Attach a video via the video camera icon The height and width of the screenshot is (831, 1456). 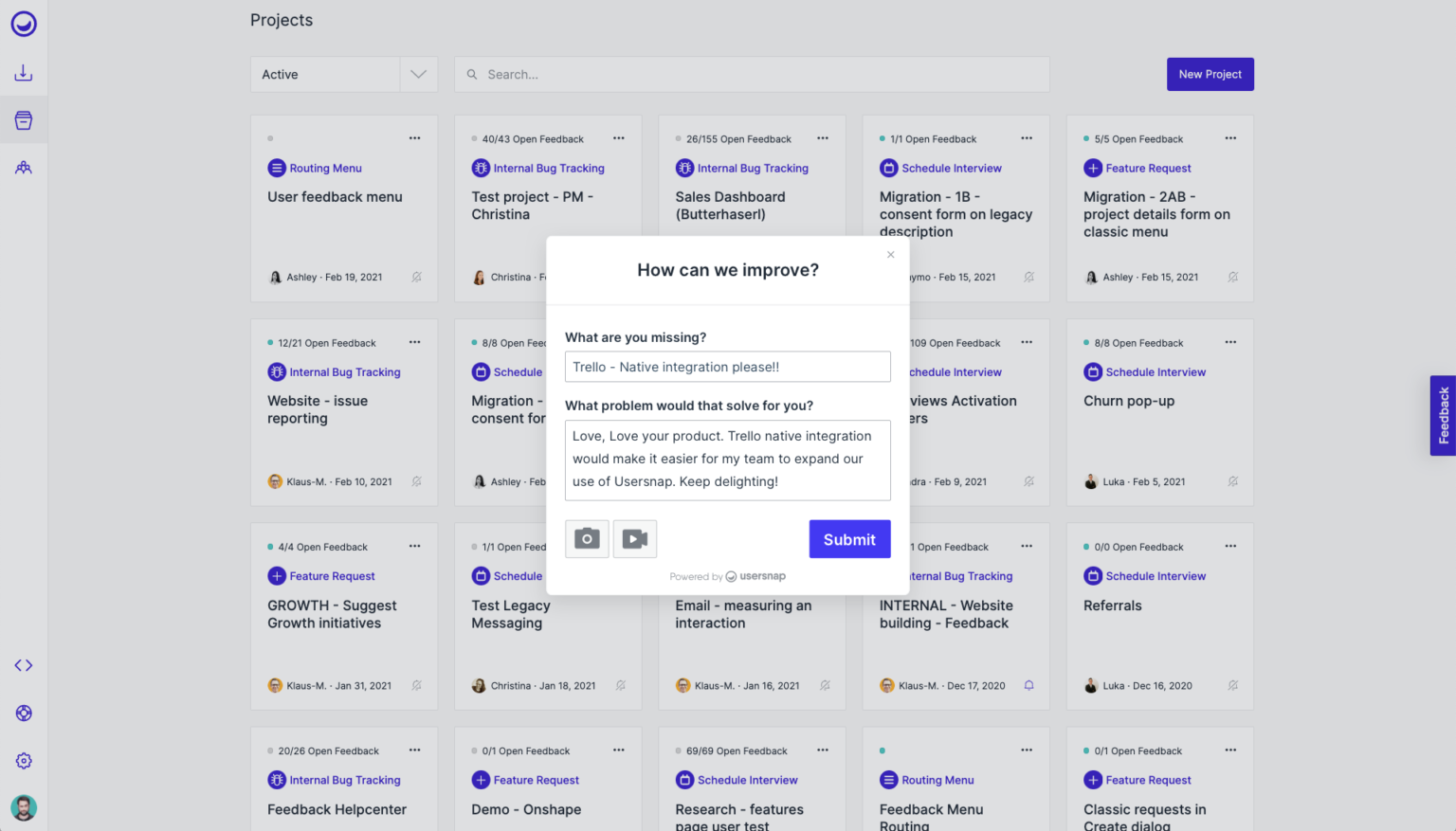[x=634, y=538]
